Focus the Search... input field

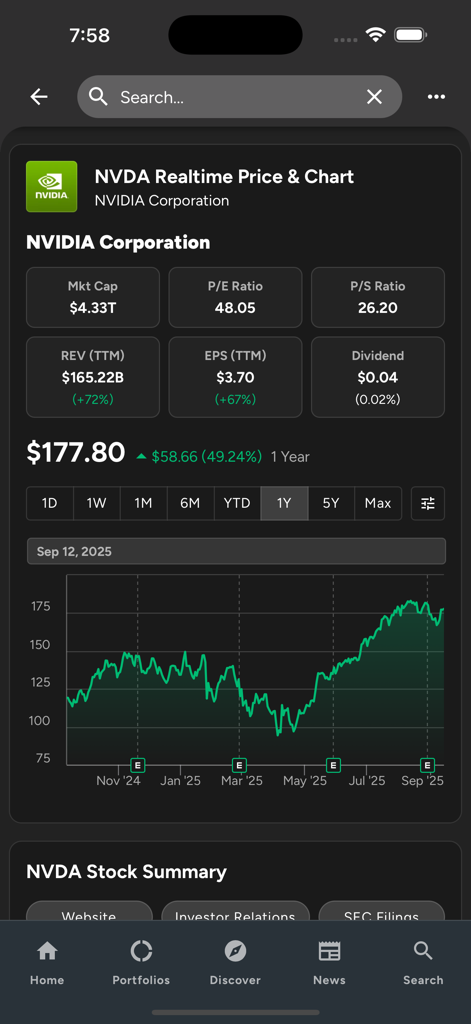[x=239, y=97]
